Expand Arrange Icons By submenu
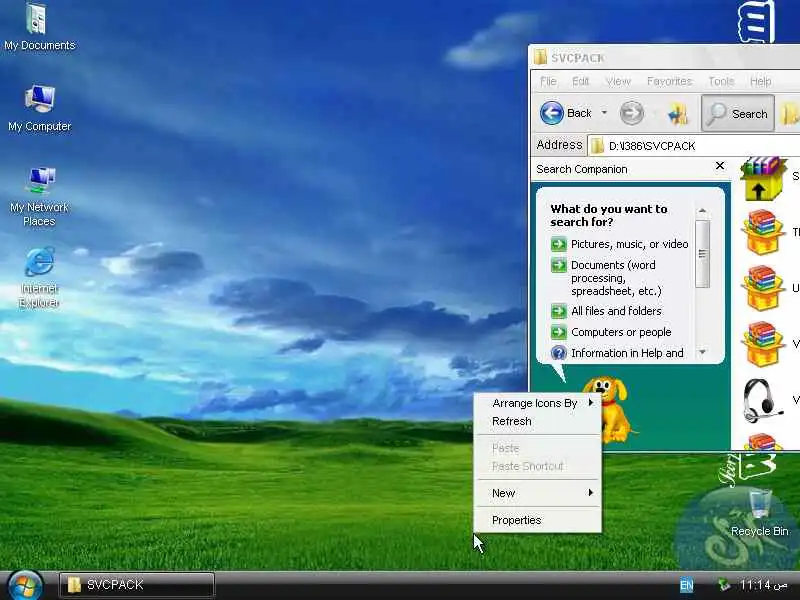 tap(538, 403)
